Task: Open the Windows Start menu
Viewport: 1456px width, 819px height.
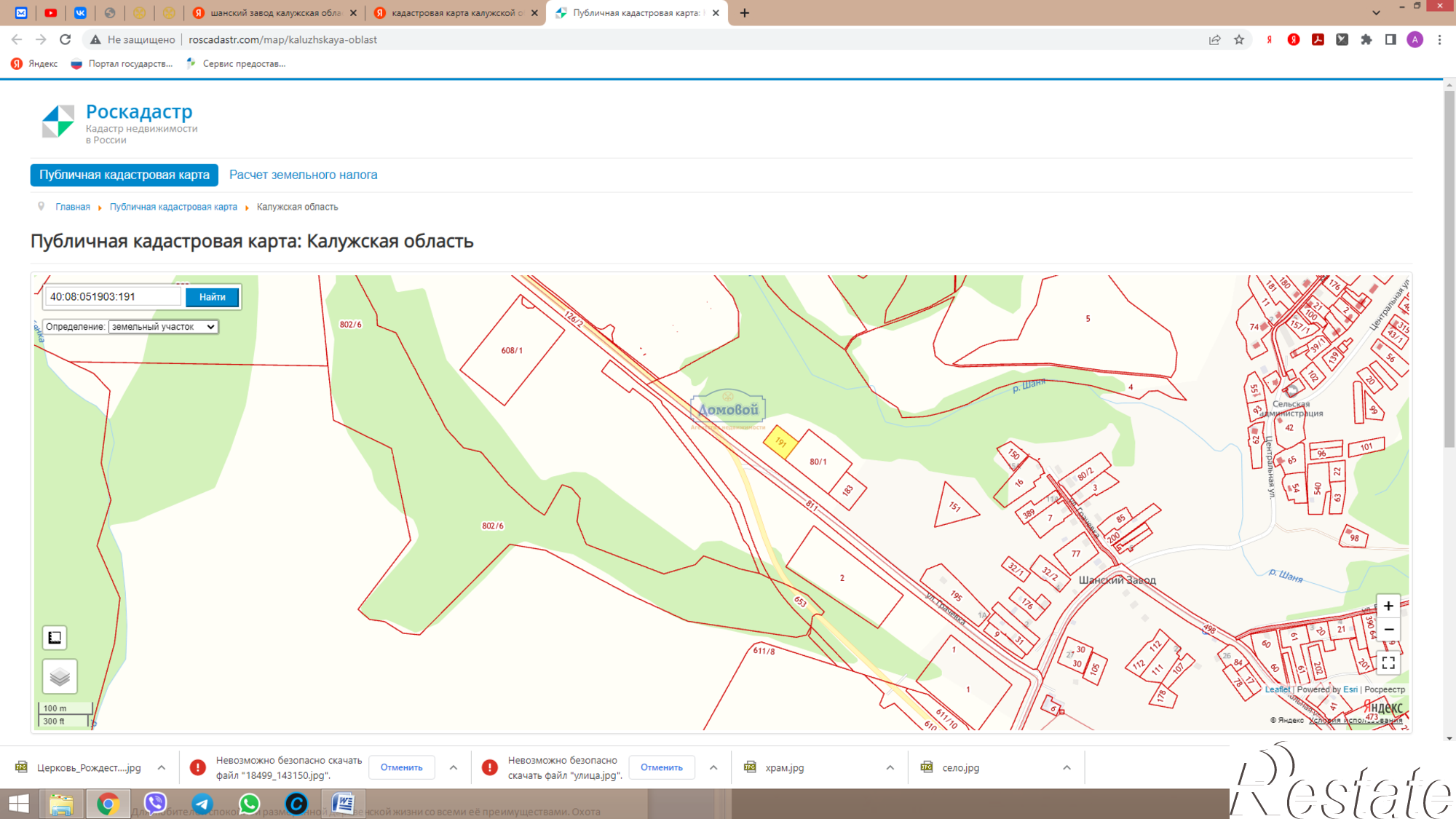Action: 19,804
